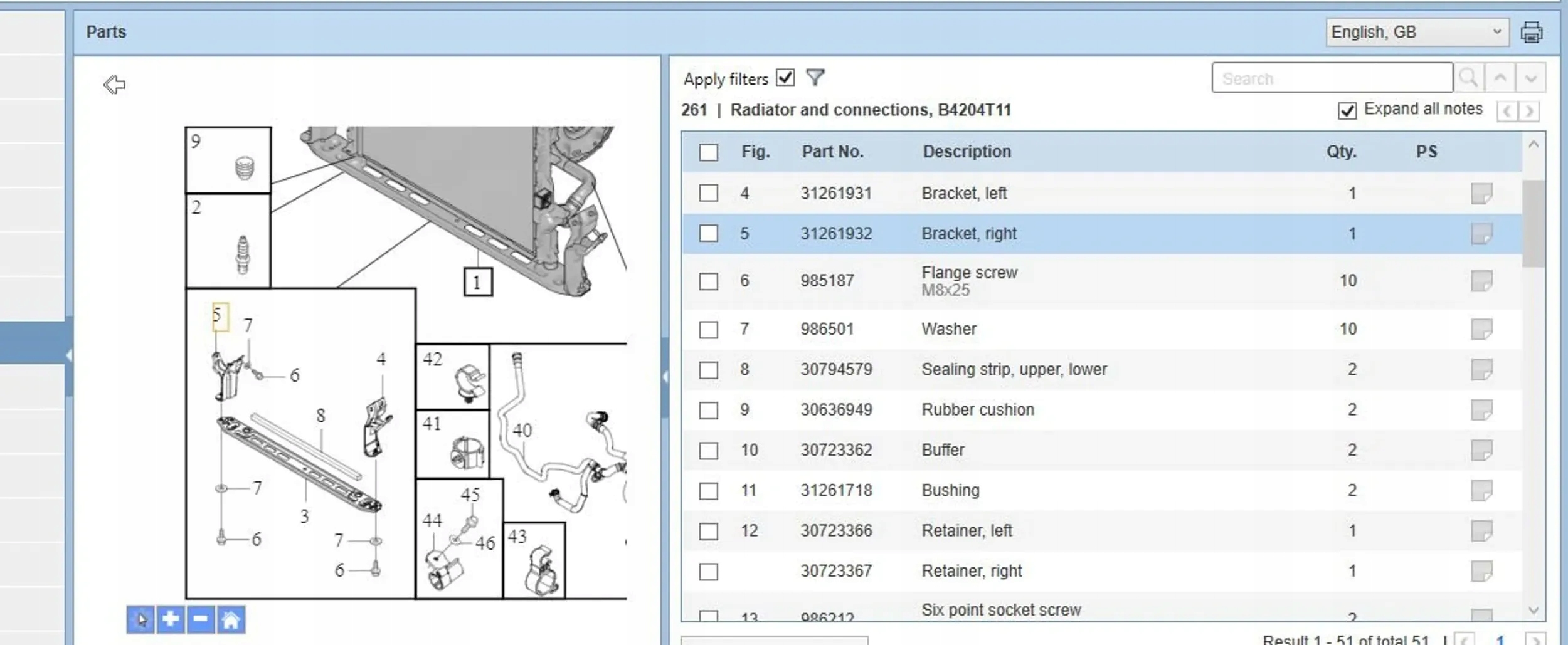Image resolution: width=1568 pixels, height=645 pixels.
Task: Open note for Bracket, right
Action: pyautogui.click(x=1481, y=234)
